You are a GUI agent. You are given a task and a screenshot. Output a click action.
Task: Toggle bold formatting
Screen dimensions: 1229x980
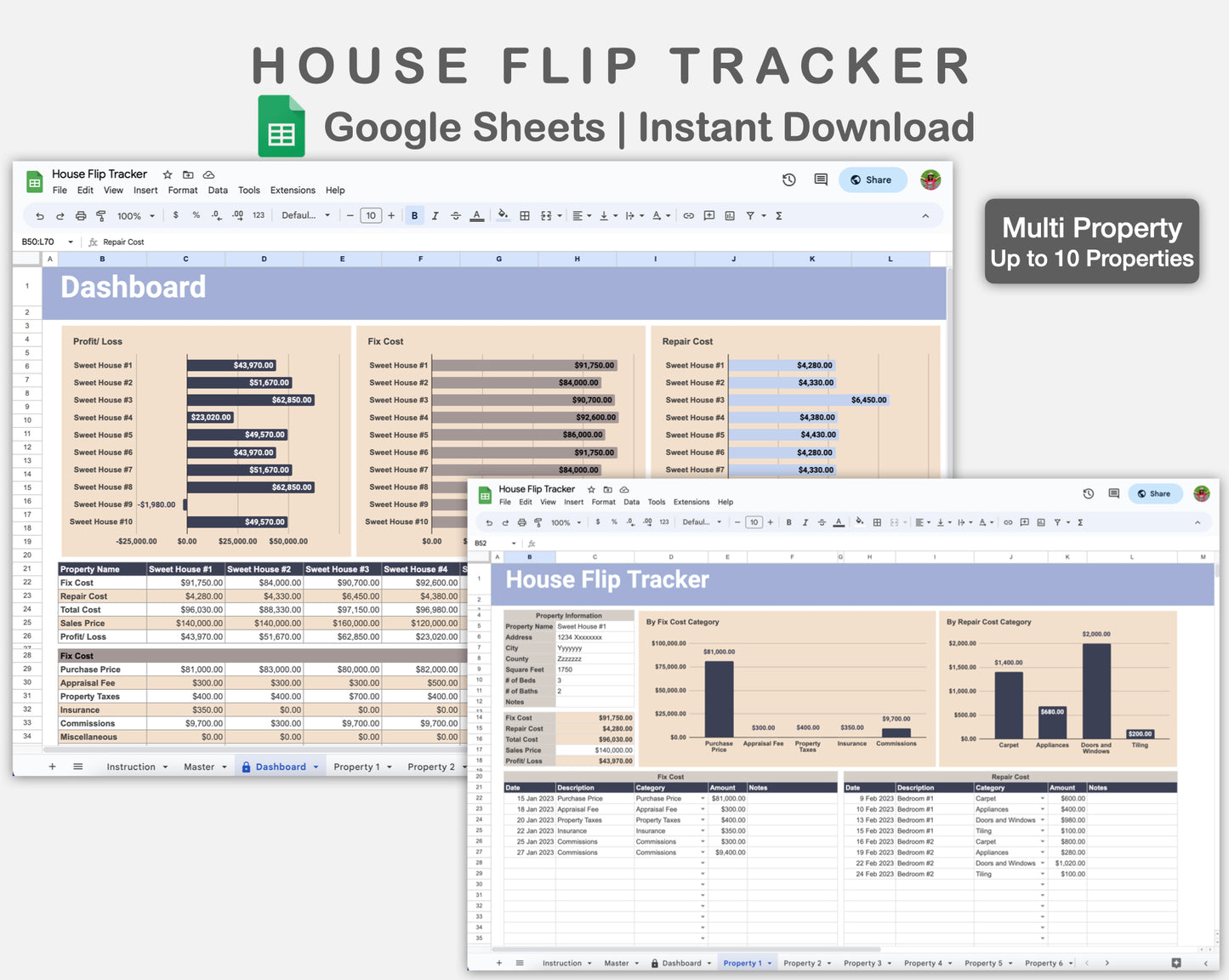(415, 215)
